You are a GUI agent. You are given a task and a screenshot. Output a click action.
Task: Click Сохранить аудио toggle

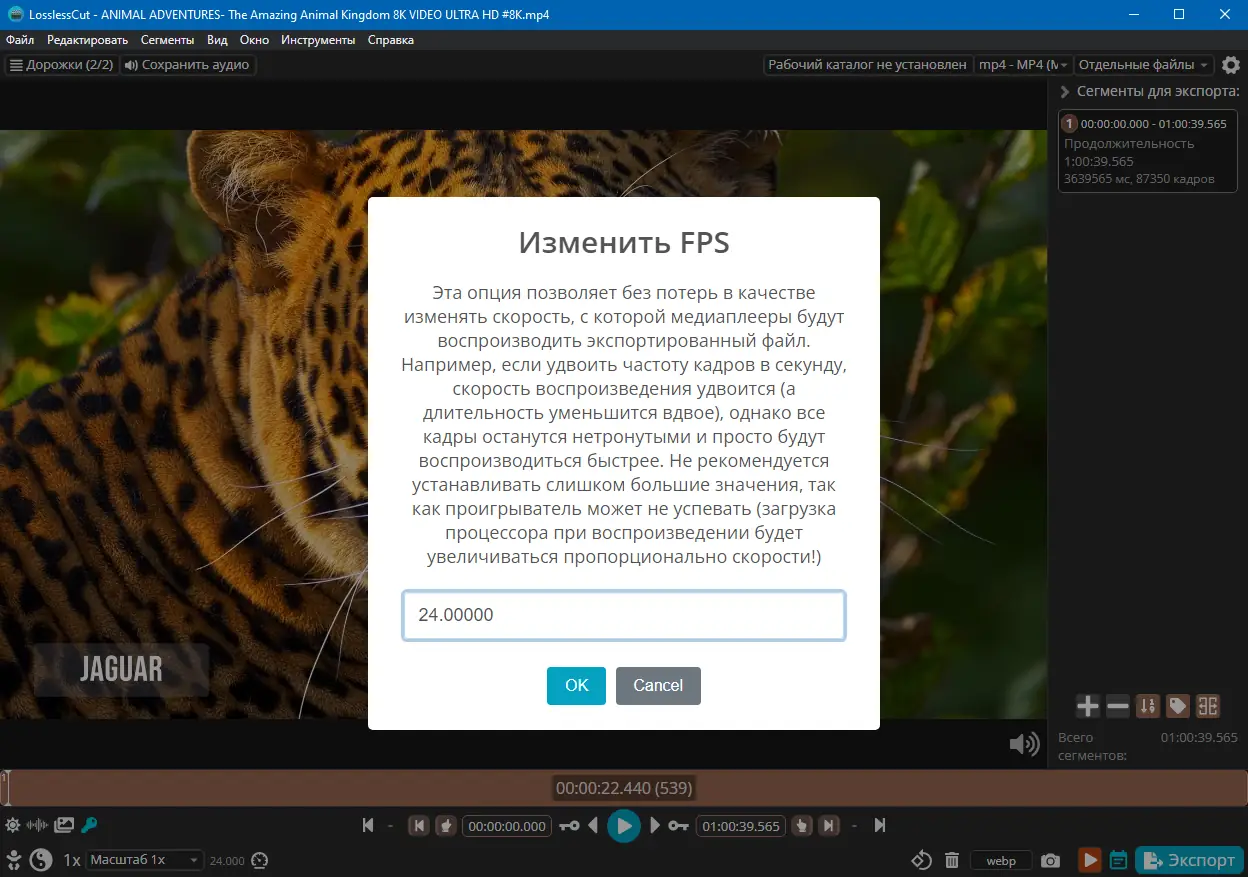pyautogui.click(x=187, y=65)
